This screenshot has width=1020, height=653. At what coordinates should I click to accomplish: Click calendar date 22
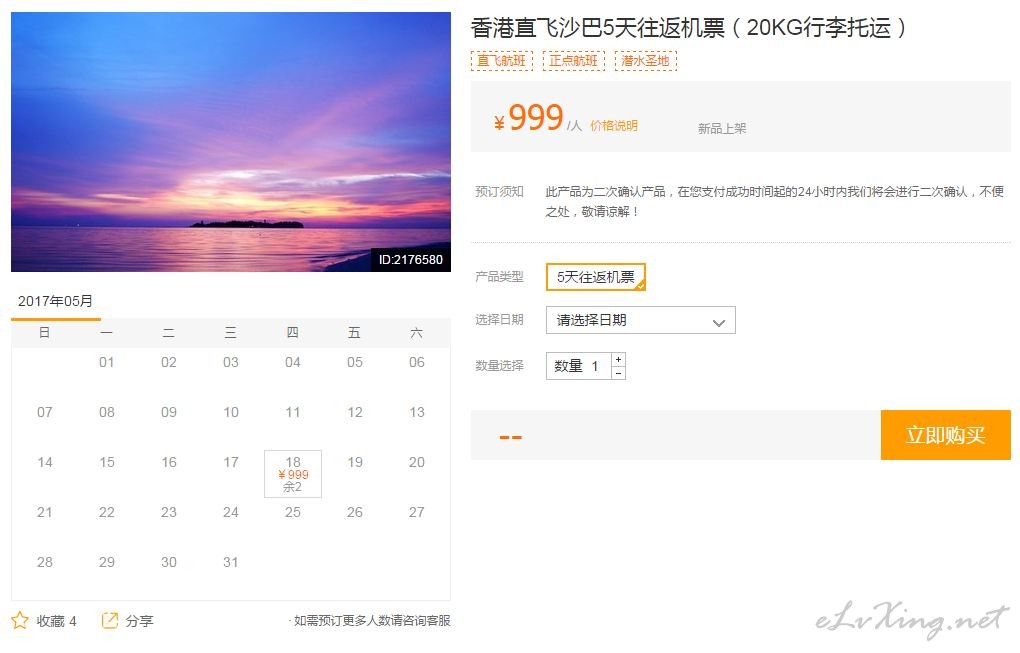(x=107, y=513)
